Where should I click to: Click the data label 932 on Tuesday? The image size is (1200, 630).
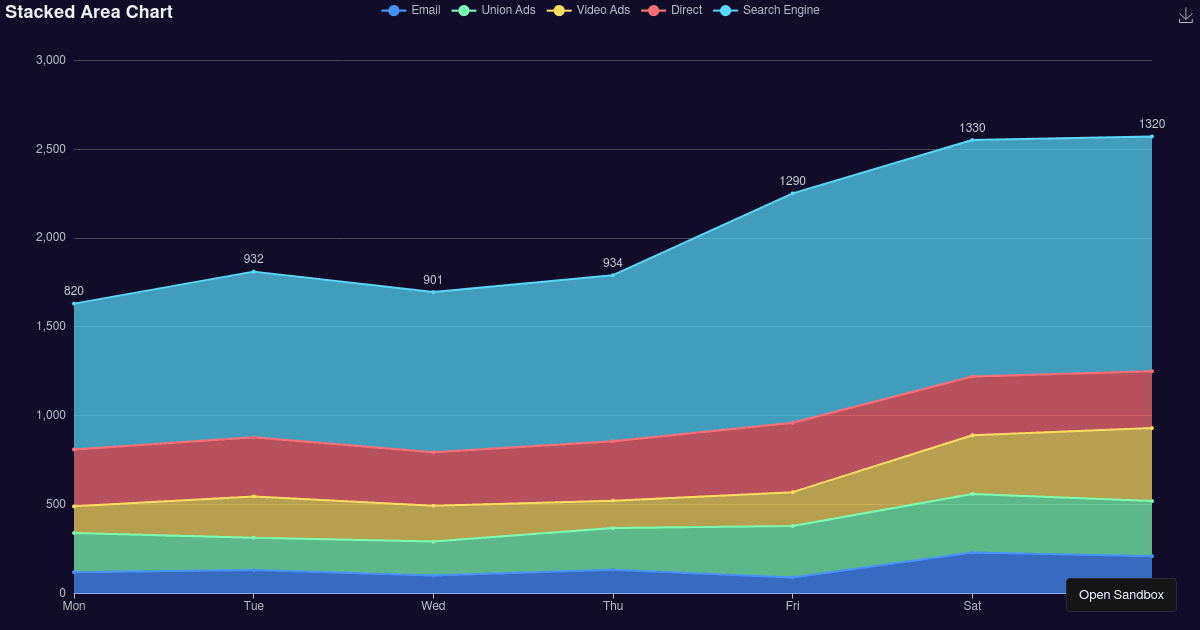pyautogui.click(x=254, y=259)
